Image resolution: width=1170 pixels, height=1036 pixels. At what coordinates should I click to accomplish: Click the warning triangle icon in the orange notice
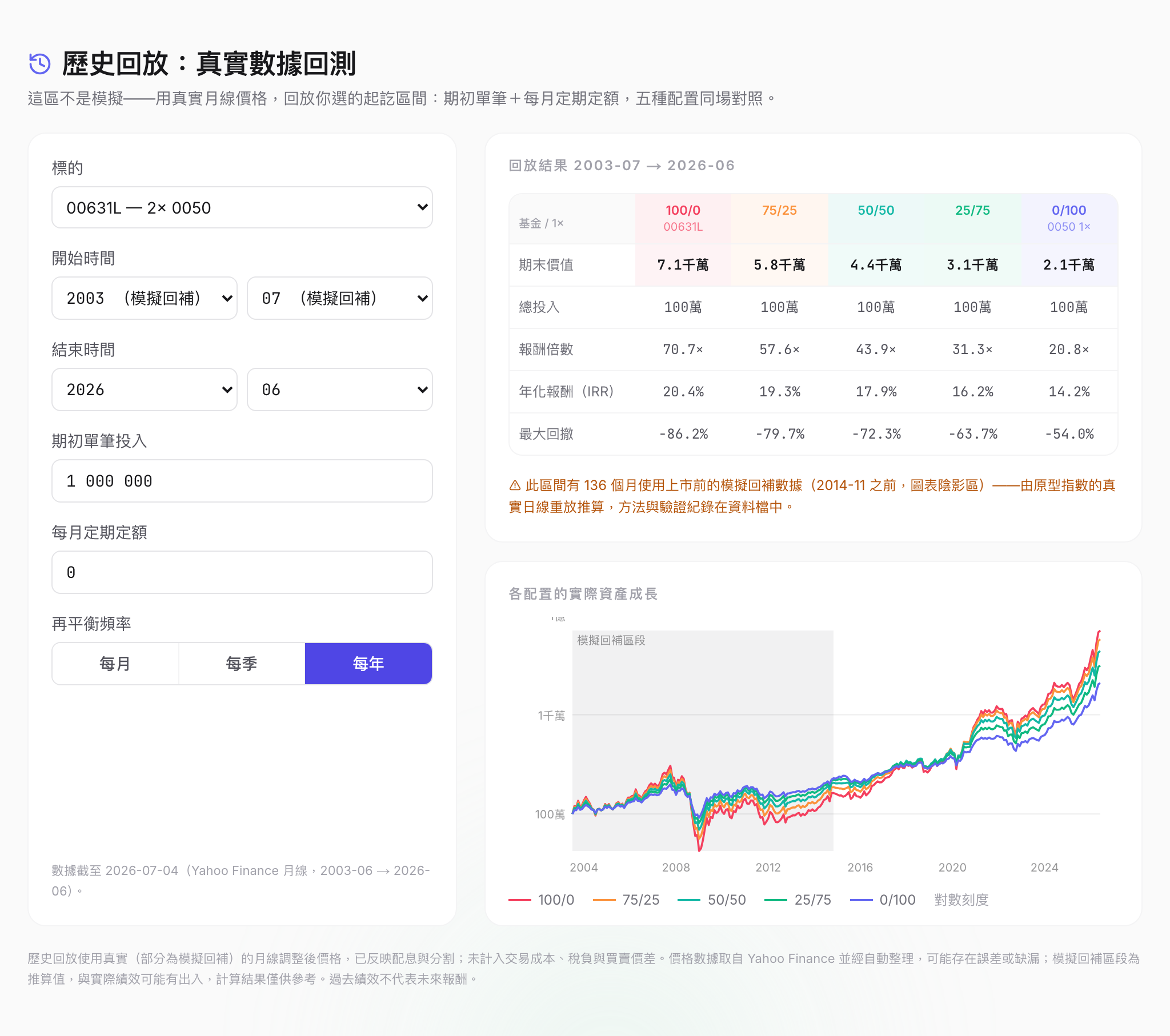tap(515, 485)
